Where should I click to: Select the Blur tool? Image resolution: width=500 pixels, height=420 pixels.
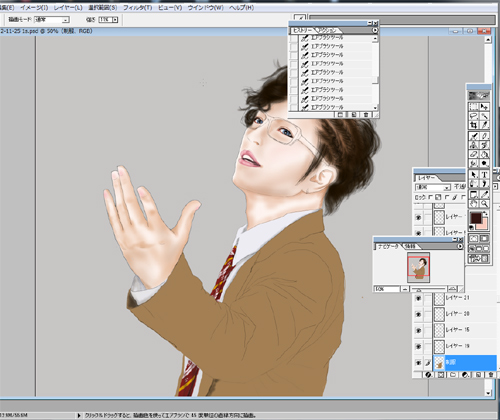pyautogui.click(x=473, y=163)
